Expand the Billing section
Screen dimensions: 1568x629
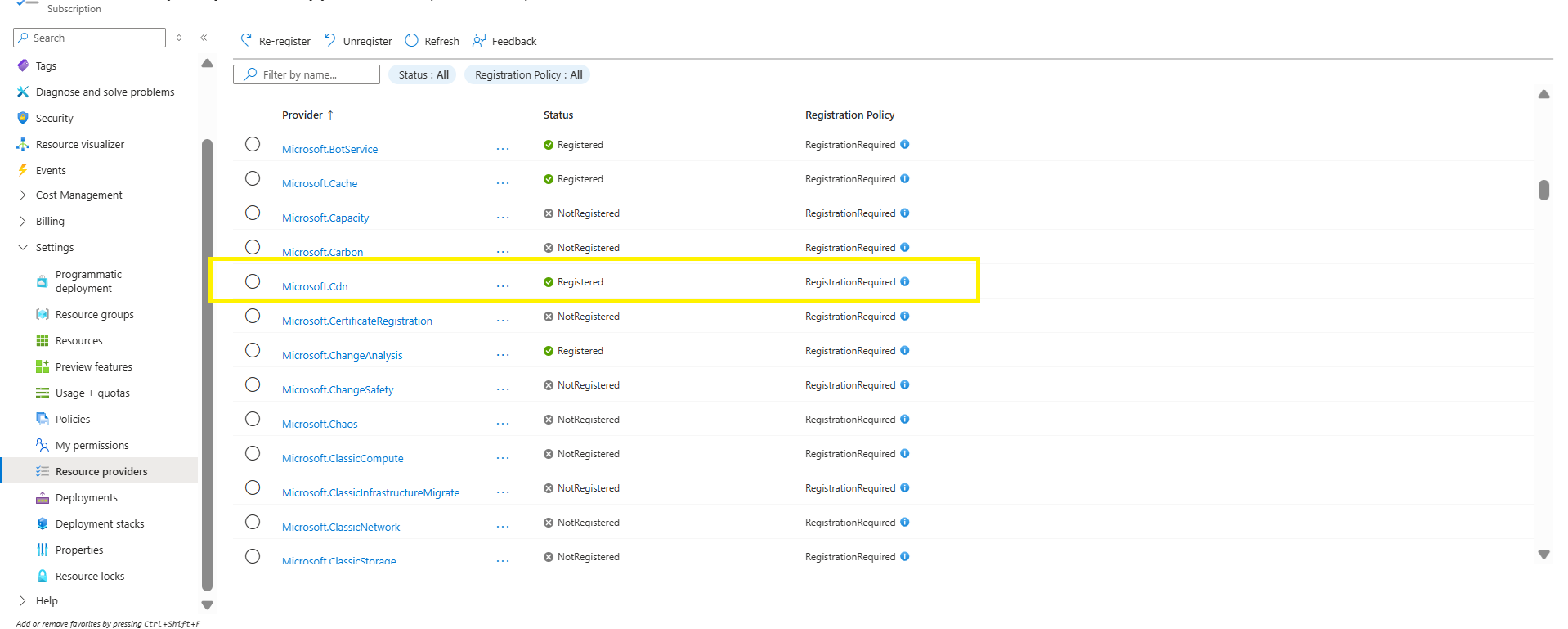click(22, 221)
